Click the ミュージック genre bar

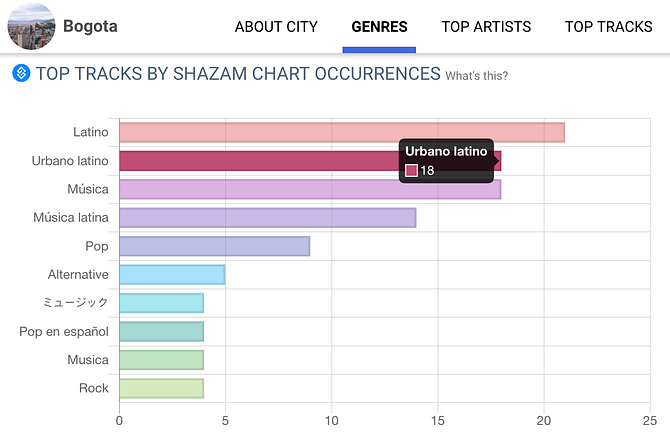point(161,303)
